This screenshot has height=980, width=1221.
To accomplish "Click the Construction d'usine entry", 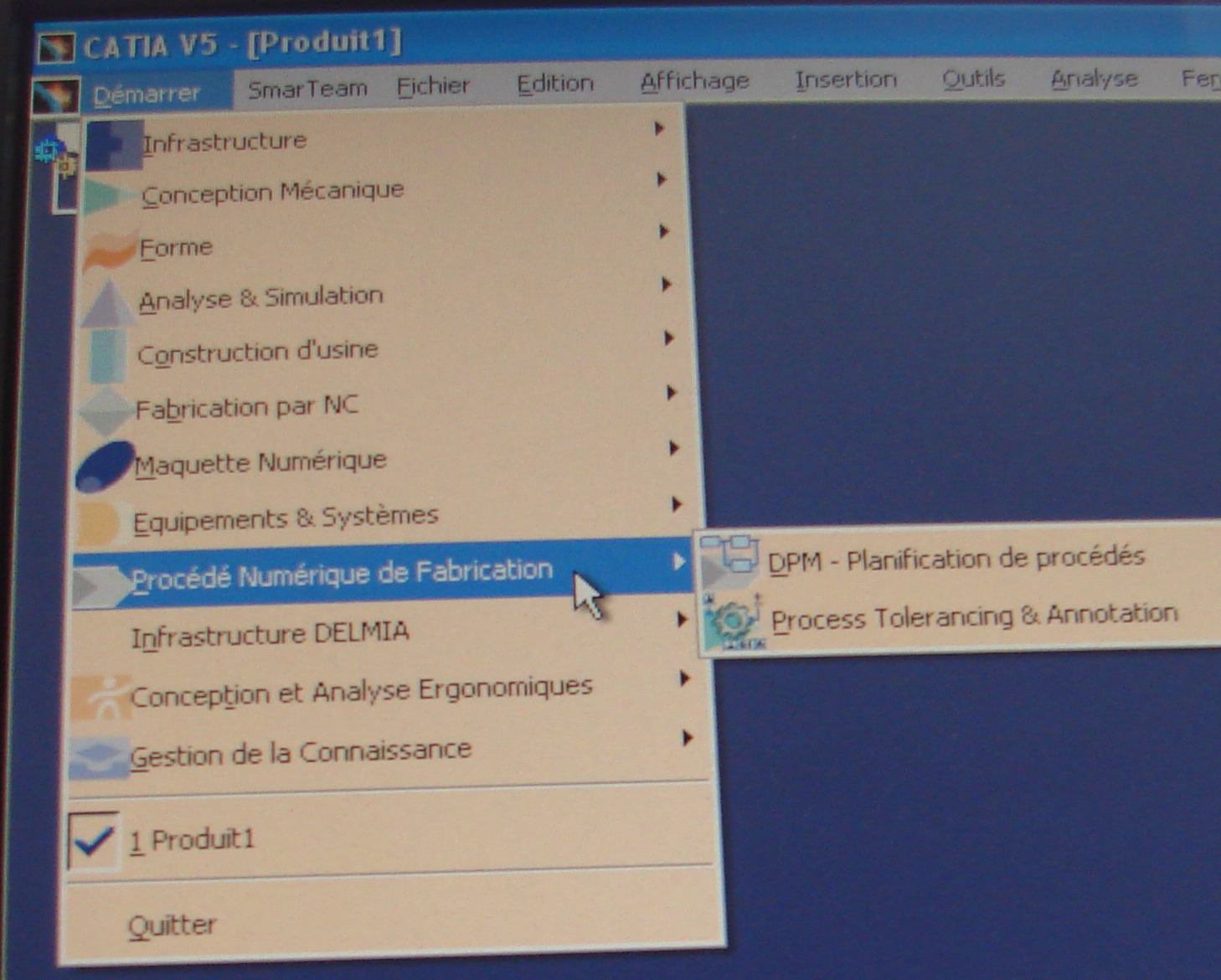I will point(258,352).
